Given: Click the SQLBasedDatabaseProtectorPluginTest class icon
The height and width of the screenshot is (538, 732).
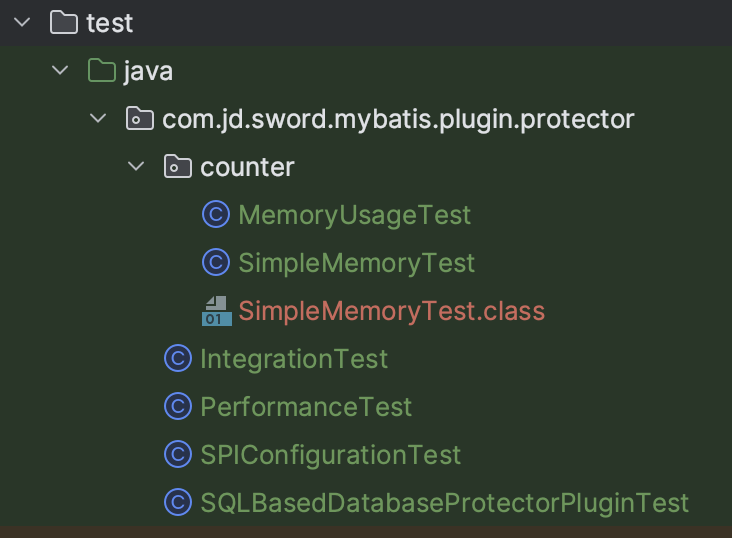Looking at the screenshot, I should coord(178,502).
